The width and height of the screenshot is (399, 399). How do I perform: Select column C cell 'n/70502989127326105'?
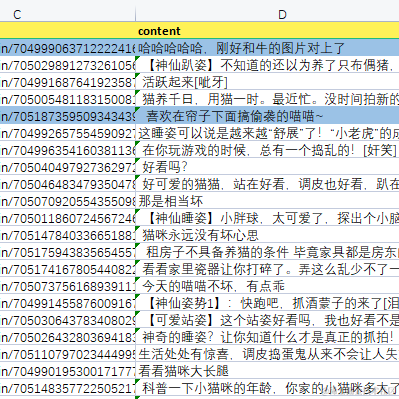click(x=68, y=65)
